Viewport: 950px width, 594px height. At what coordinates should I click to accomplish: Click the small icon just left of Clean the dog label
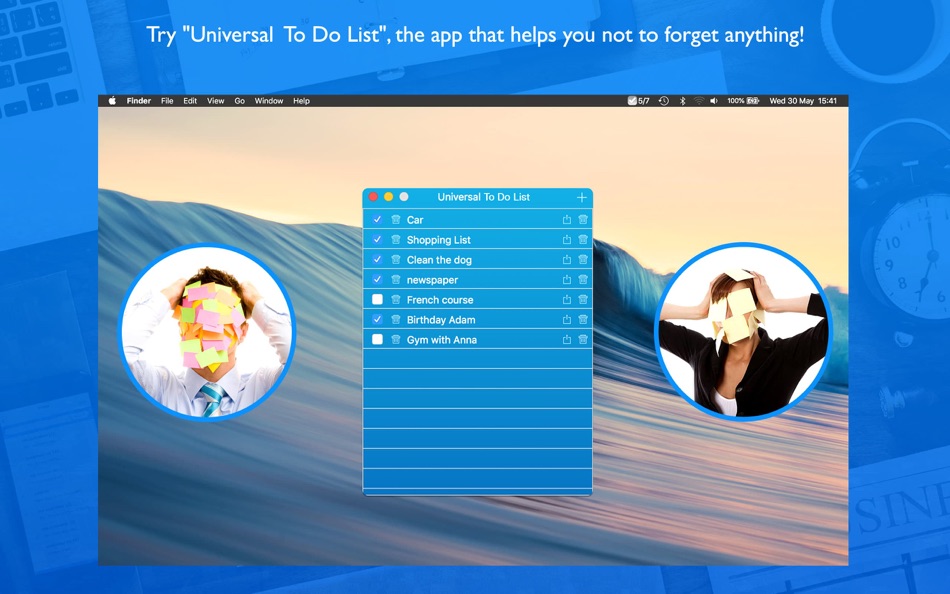coord(396,259)
